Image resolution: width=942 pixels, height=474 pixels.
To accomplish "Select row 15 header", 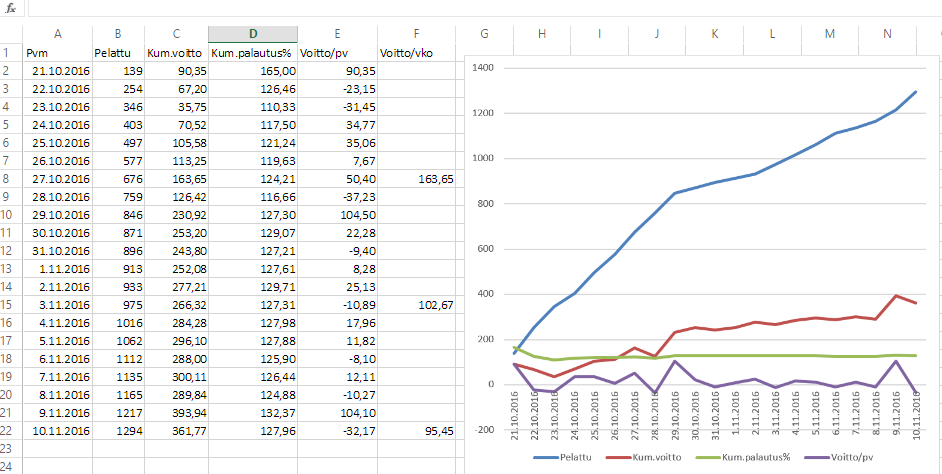I will (11, 305).
